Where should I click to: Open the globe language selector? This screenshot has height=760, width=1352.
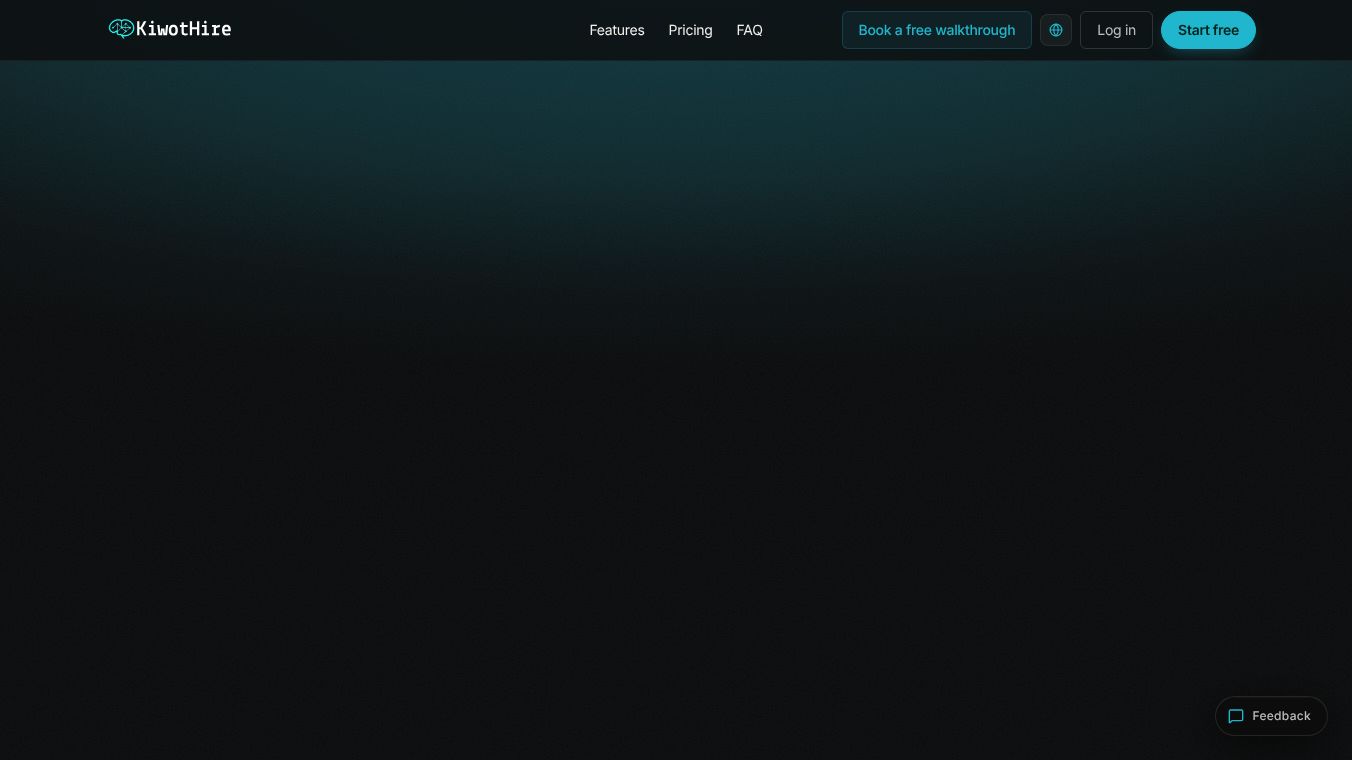pyautogui.click(x=1056, y=30)
